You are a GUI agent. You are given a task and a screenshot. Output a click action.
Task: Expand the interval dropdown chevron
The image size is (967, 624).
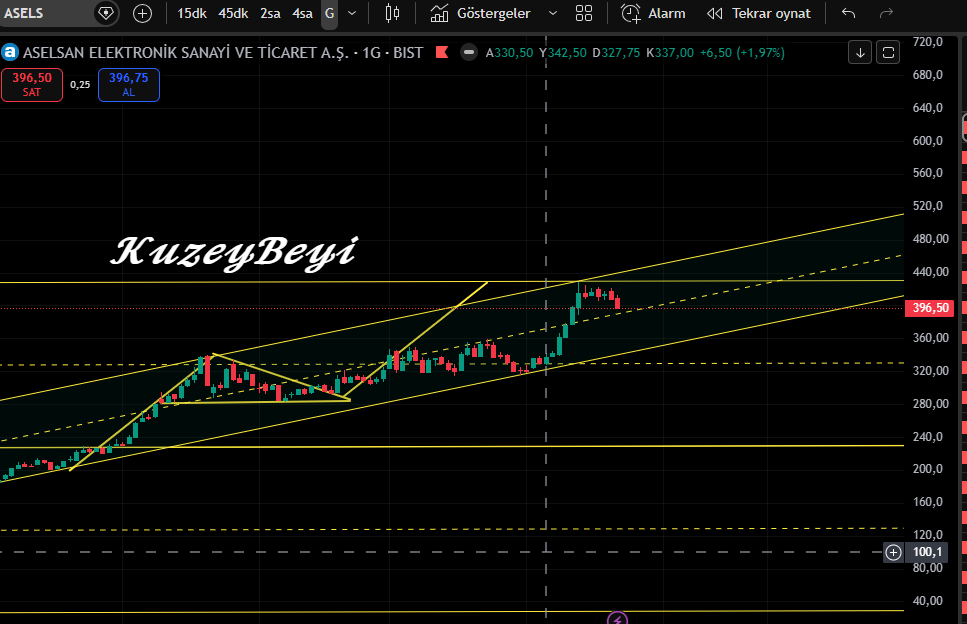[352, 13]
